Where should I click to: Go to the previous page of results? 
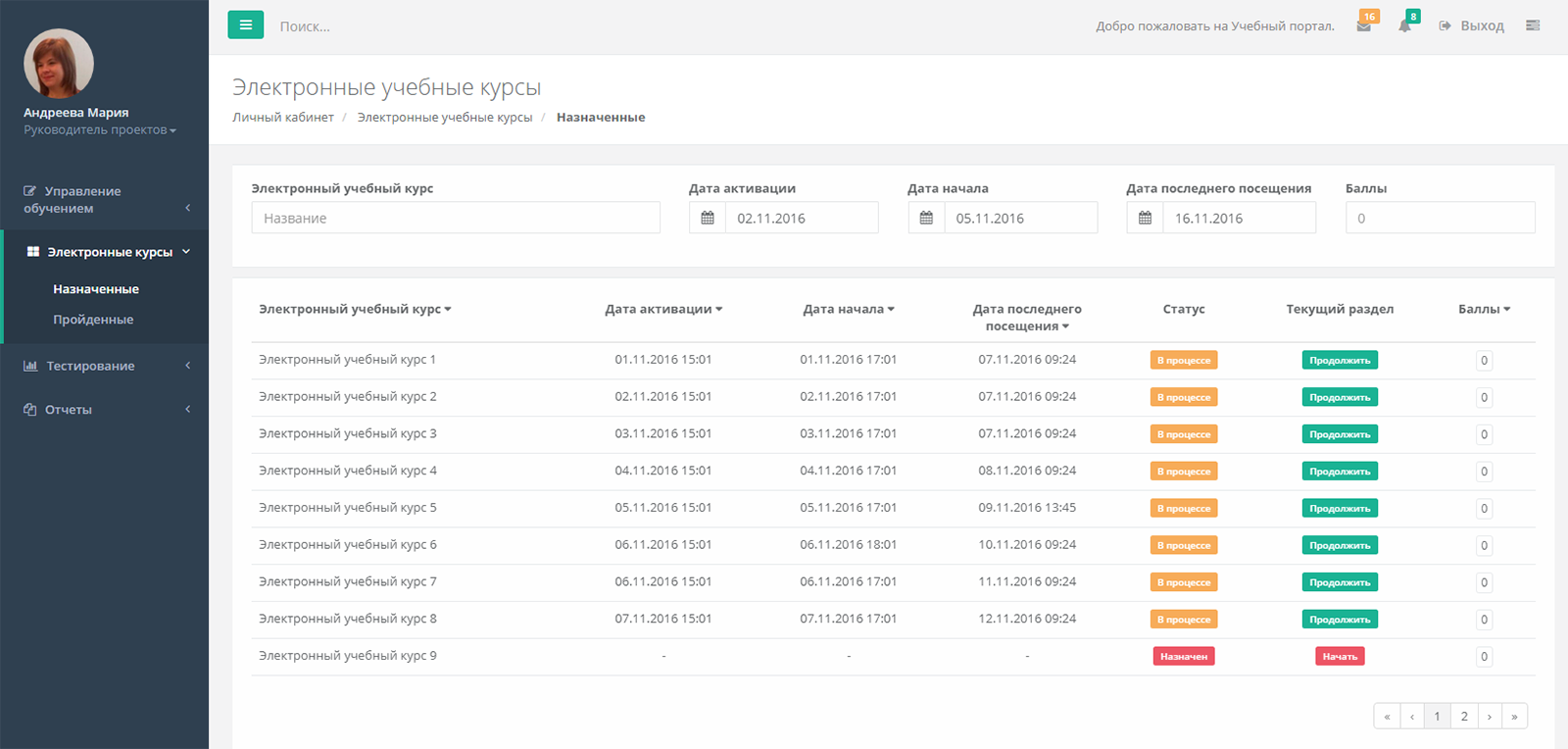1412,717
